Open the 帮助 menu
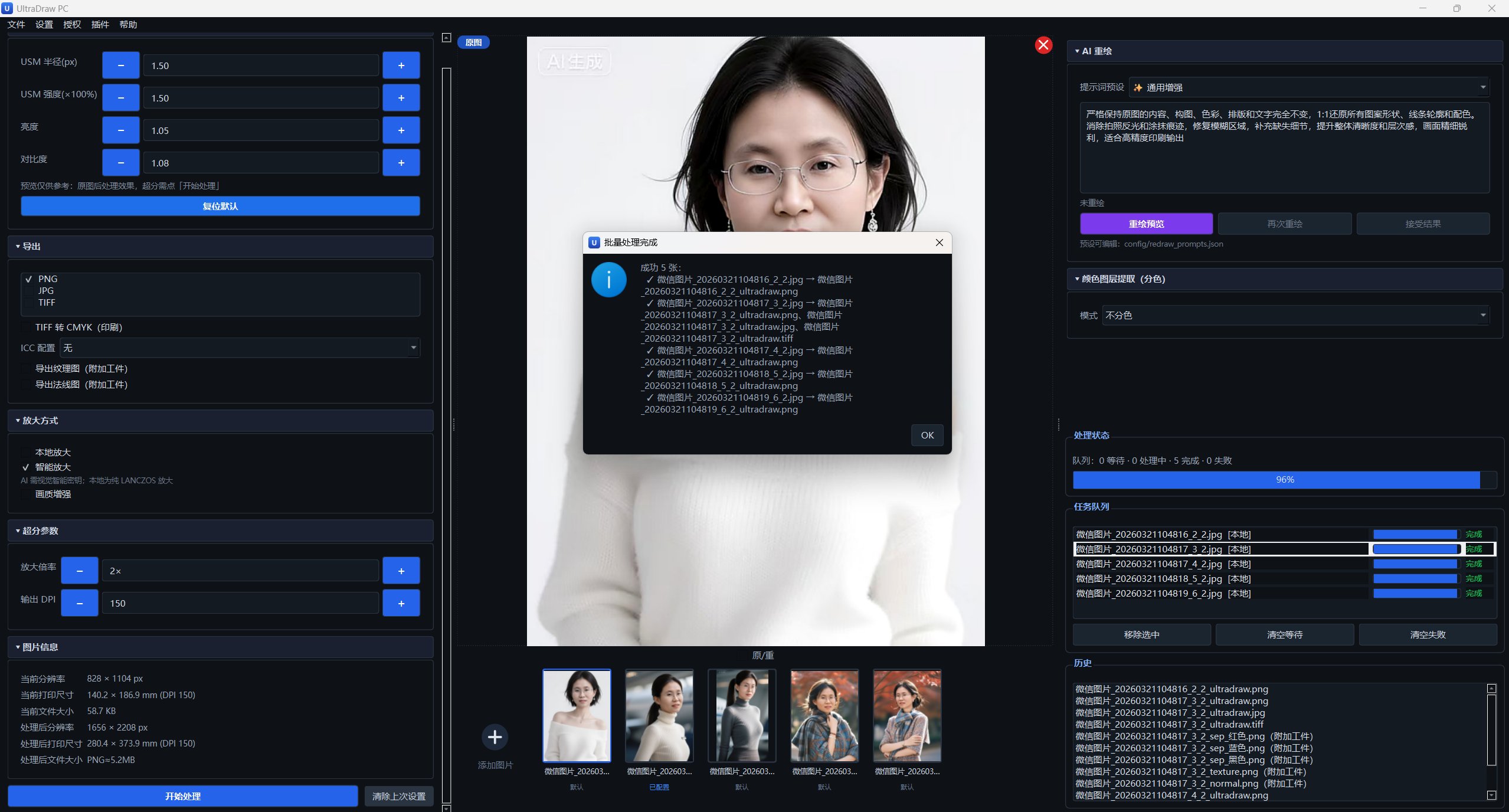The image size is (1509, 812). (x=128, y=25)
